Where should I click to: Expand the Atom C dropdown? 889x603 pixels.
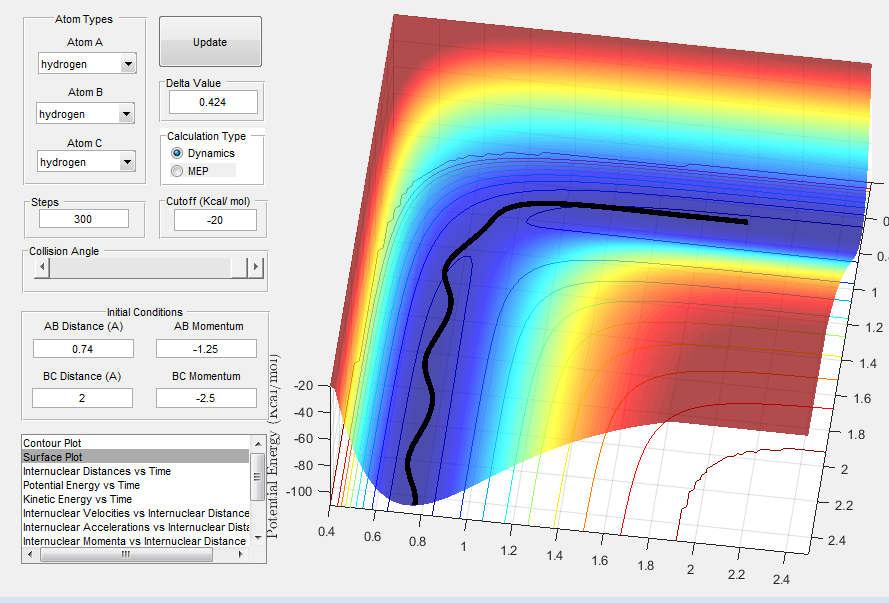tap(127, 162)
